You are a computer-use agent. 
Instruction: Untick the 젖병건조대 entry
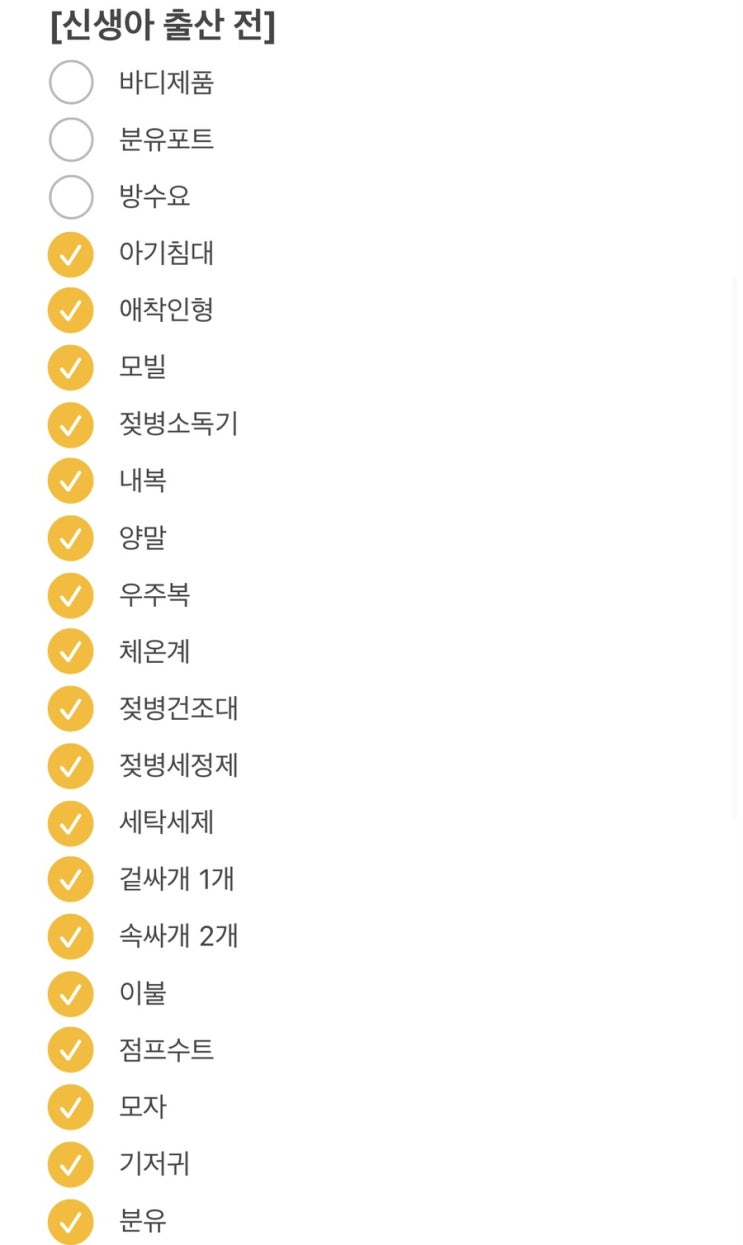coord(71,709)
